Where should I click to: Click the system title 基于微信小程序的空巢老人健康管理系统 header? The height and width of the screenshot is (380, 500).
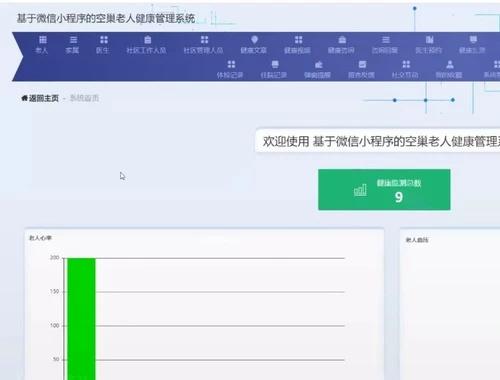point(106,18)
